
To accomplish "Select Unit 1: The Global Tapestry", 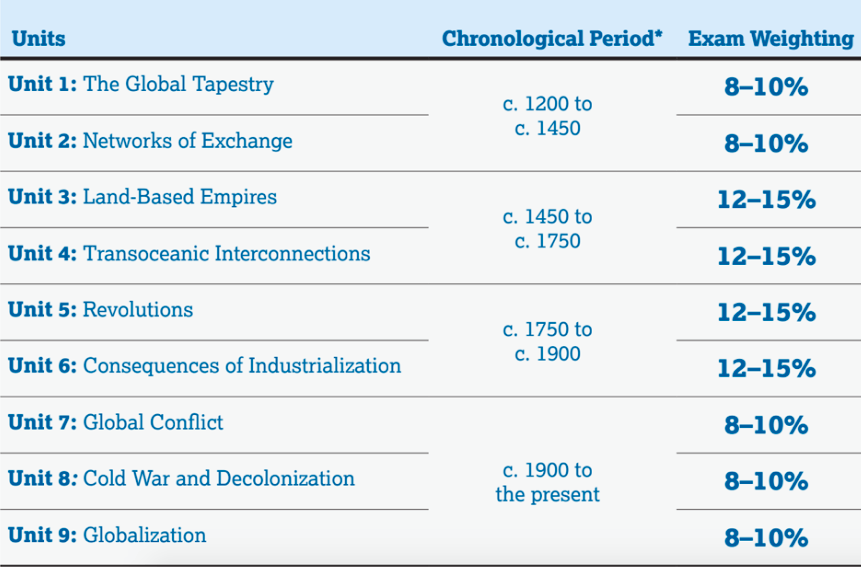I will pos(141,85).
